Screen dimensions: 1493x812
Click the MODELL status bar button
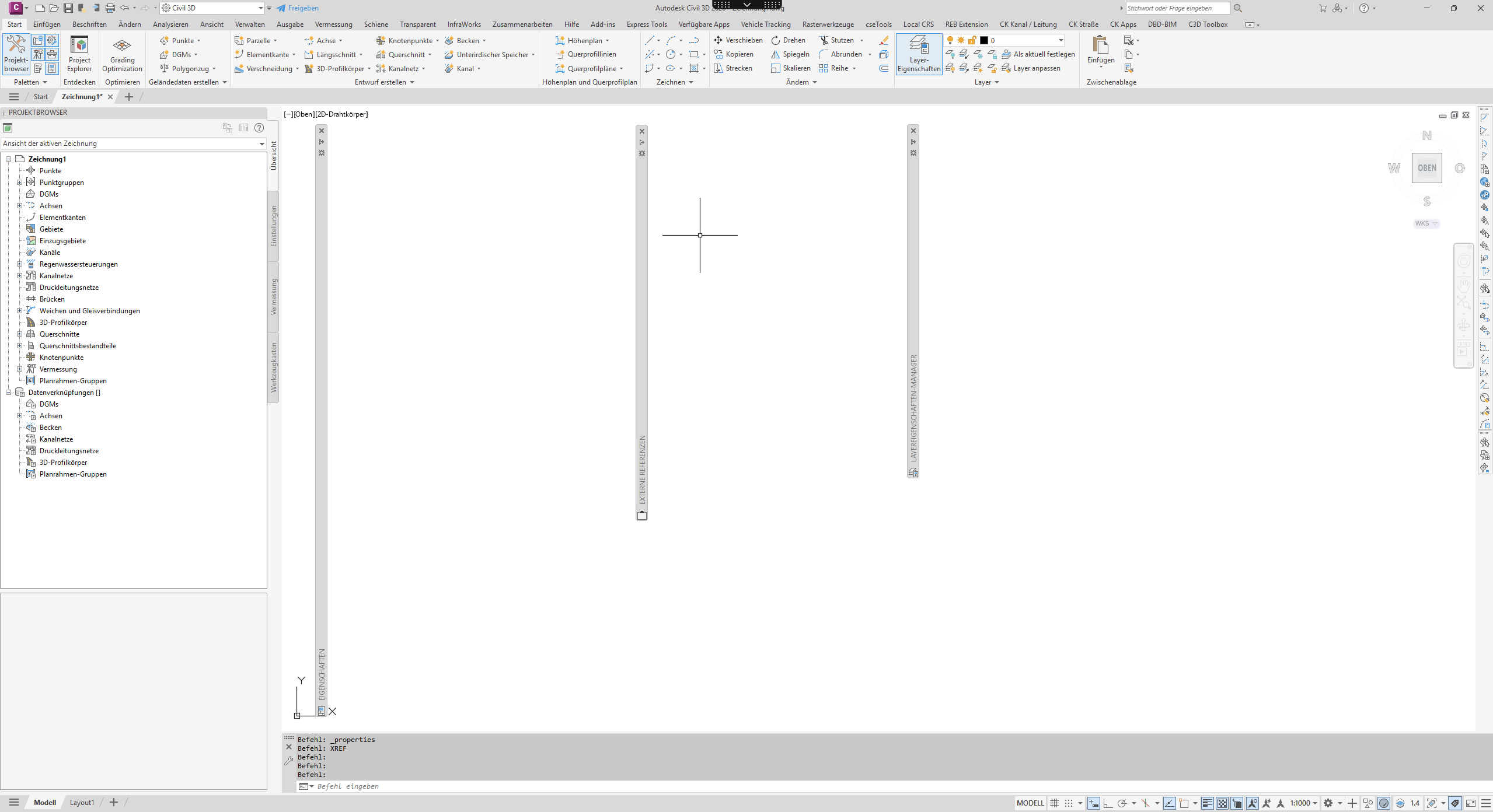point(1030,803)
